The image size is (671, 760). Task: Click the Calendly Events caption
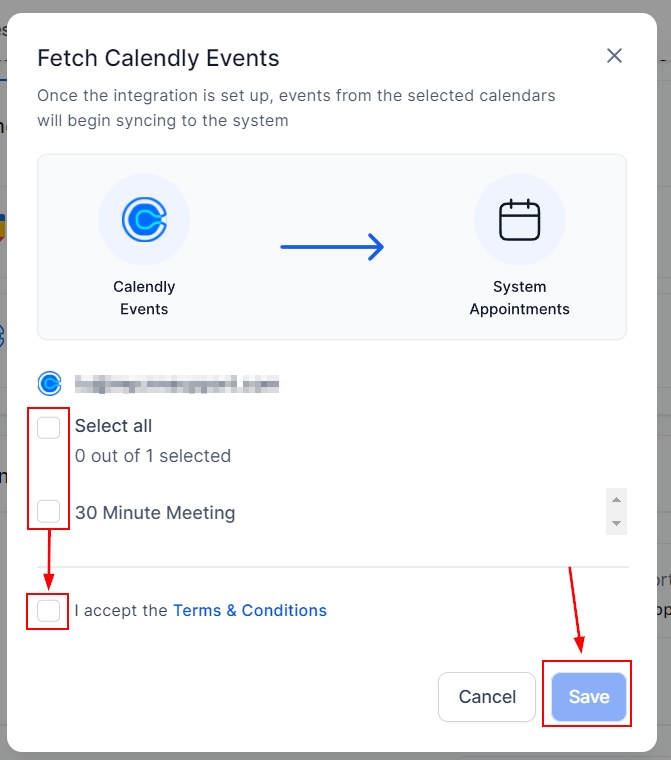(x=144, y=298)
